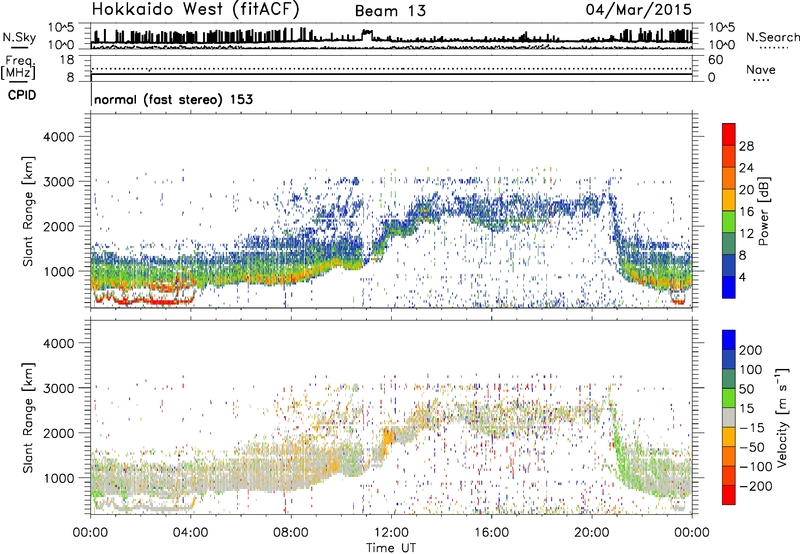
Task: Click 'Slant Range [km]' label of velocity panel
Action: pos(28,417)
